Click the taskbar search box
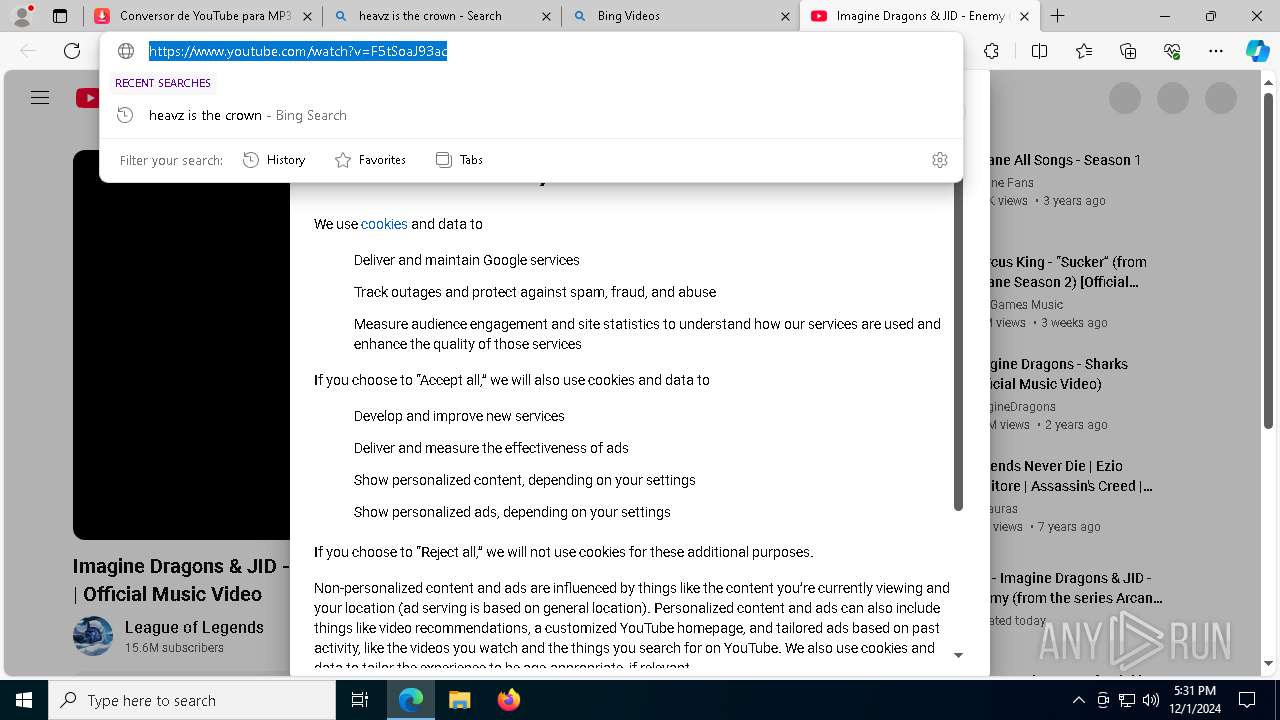The height and width of the screenshot is (720, 1280). coord(192,700)
